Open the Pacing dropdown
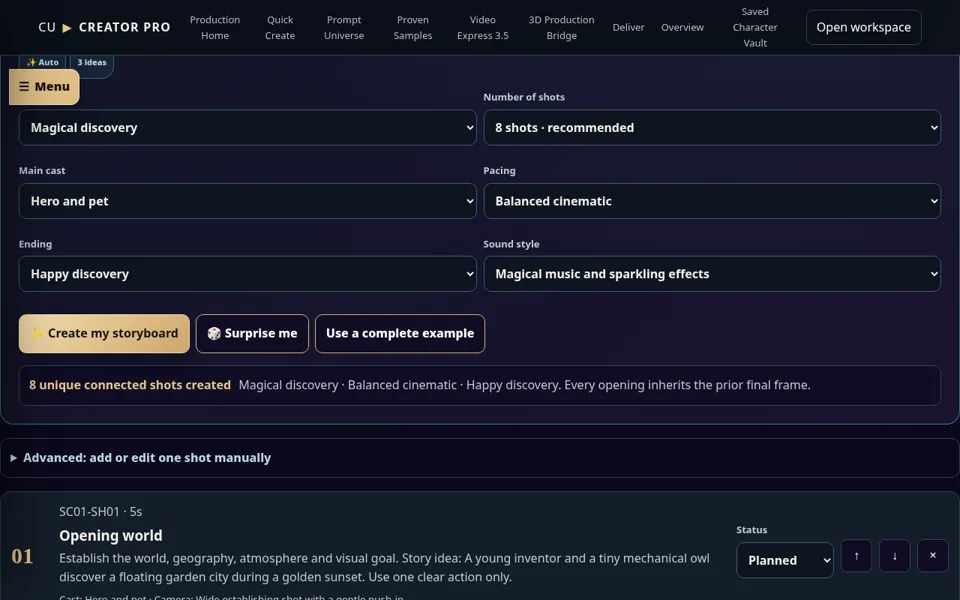Screen dimensions: 960x600 (712, 201)
